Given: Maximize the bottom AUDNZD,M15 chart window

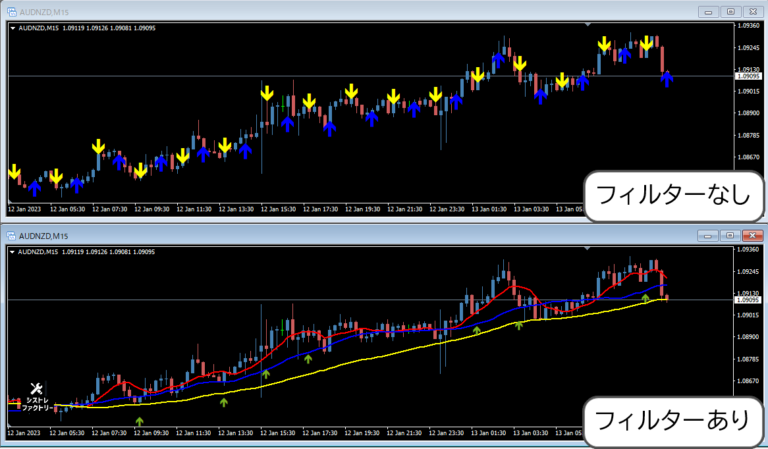Looking at the screenshot, I should 730,236.
